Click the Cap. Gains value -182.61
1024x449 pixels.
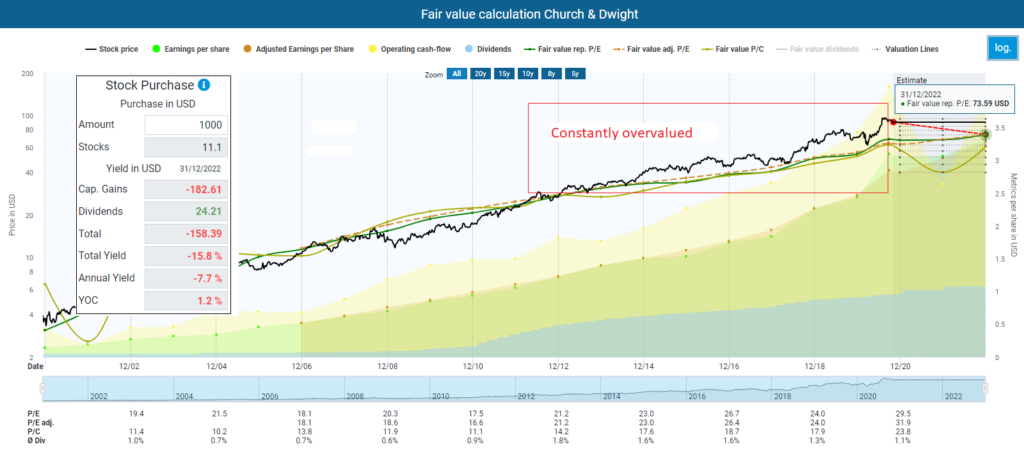[x=185, y=189]
